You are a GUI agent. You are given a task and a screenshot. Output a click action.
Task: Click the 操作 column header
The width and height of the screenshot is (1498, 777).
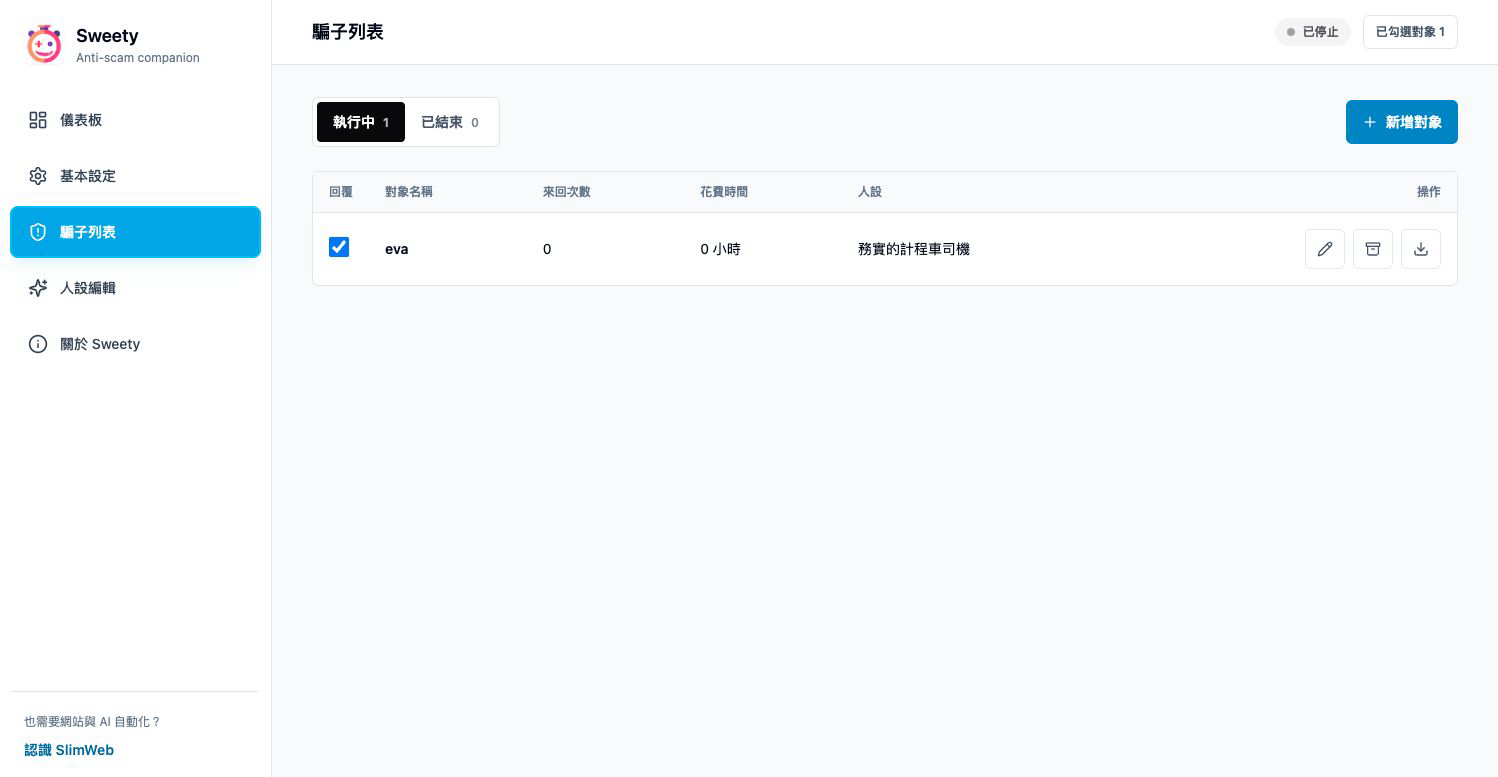pos(1429,192)
